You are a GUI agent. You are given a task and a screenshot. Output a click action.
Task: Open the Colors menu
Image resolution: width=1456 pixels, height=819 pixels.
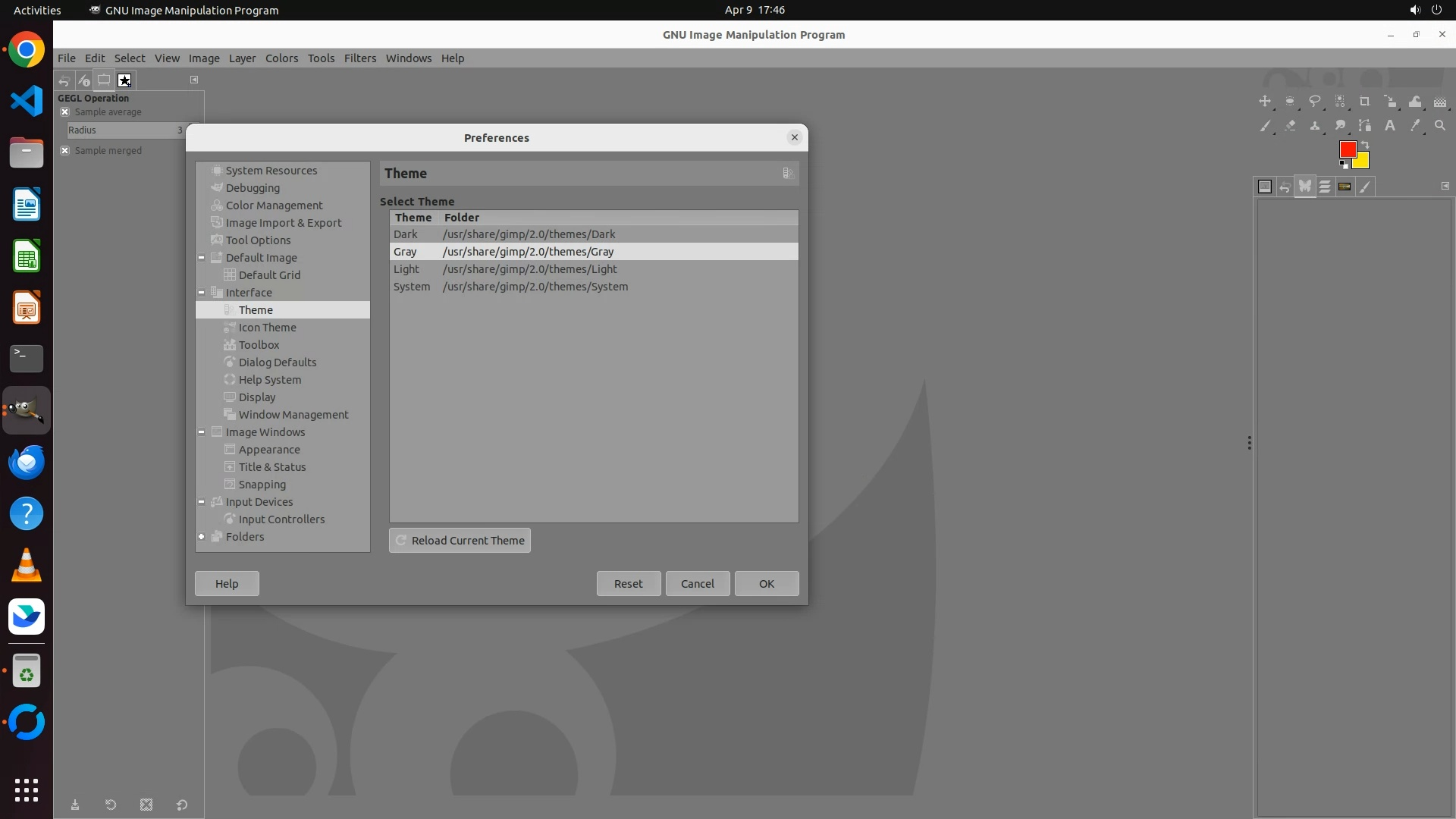[281, 58]
